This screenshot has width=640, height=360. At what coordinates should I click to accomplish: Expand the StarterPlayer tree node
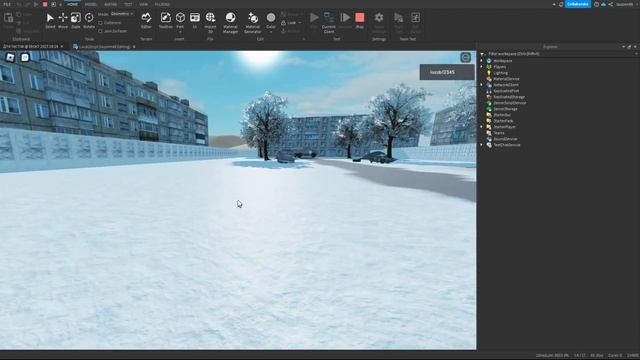(x=482, y=127)
